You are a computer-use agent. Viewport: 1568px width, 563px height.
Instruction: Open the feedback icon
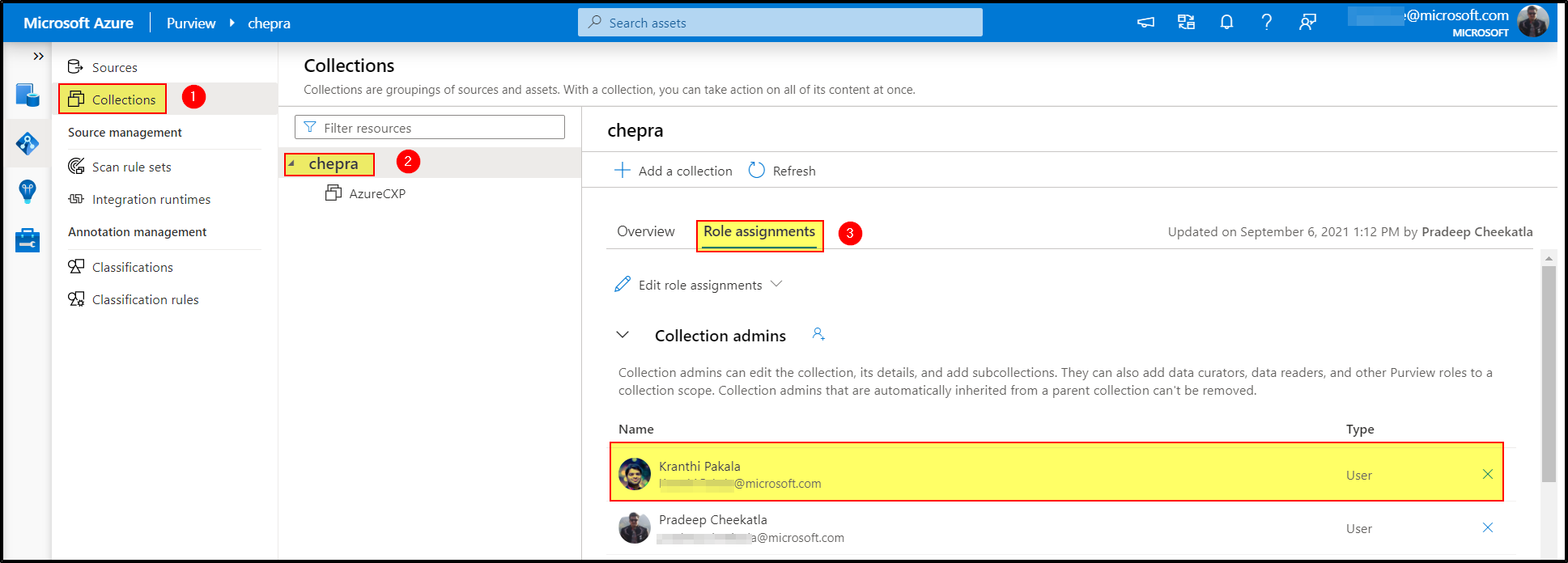[1307, 22]
